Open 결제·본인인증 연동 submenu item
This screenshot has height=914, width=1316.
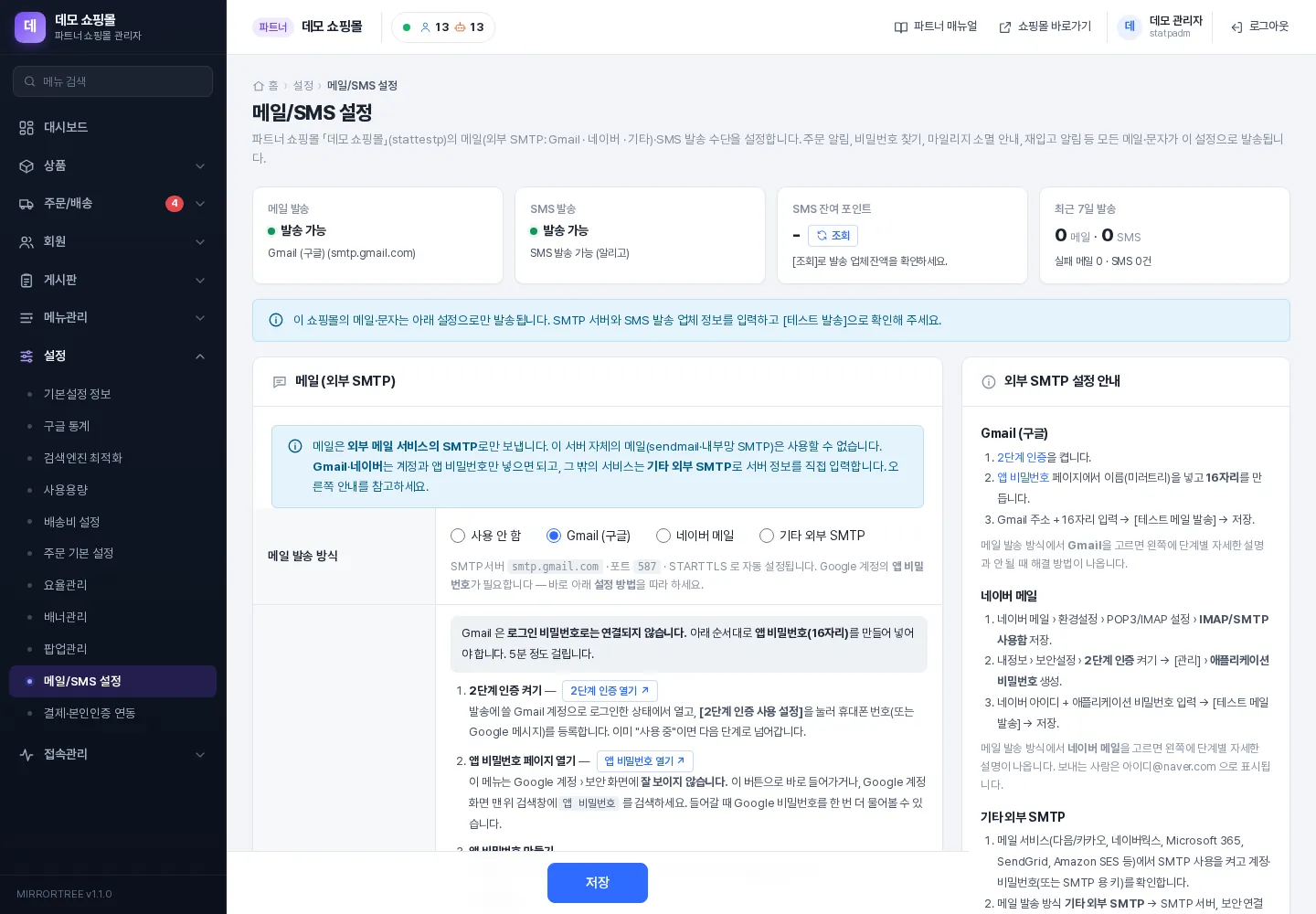click(112, 713)
